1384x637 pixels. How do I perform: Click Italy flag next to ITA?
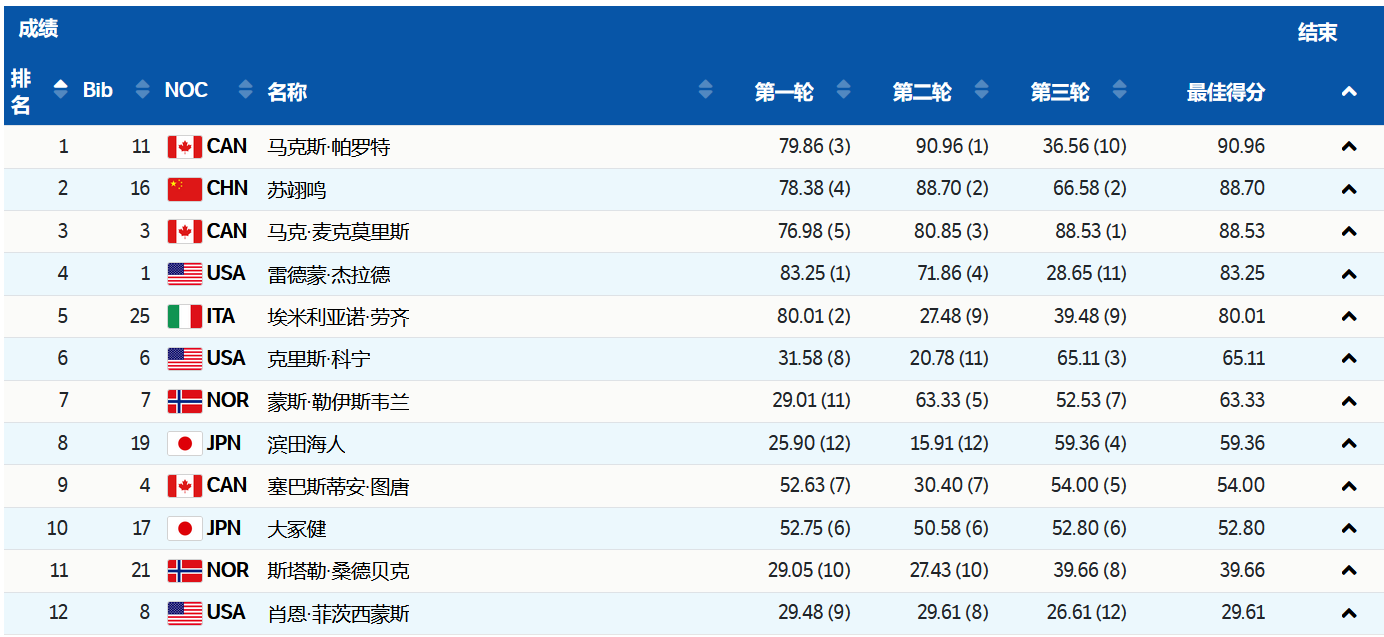(184, 316)
